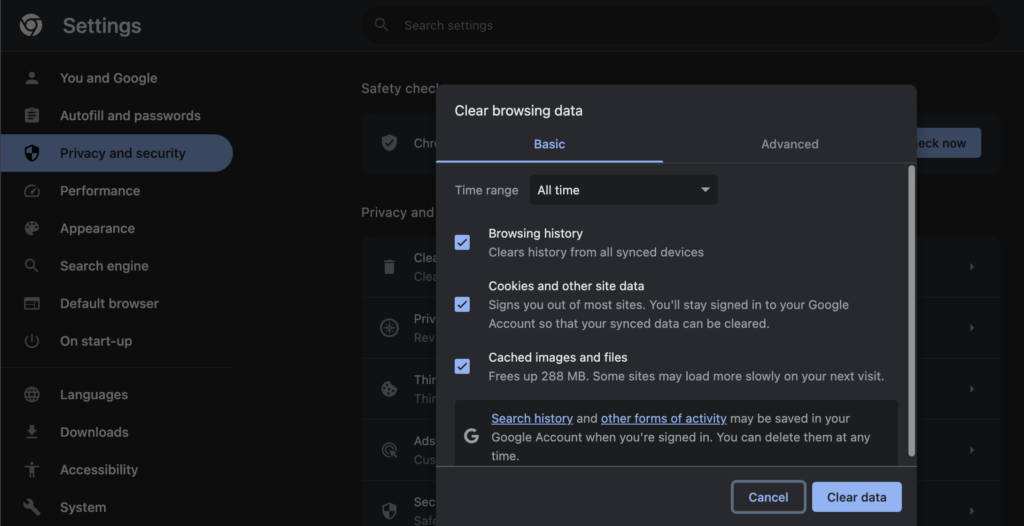Click the magnifier icon for Search engine

point(31,266)
